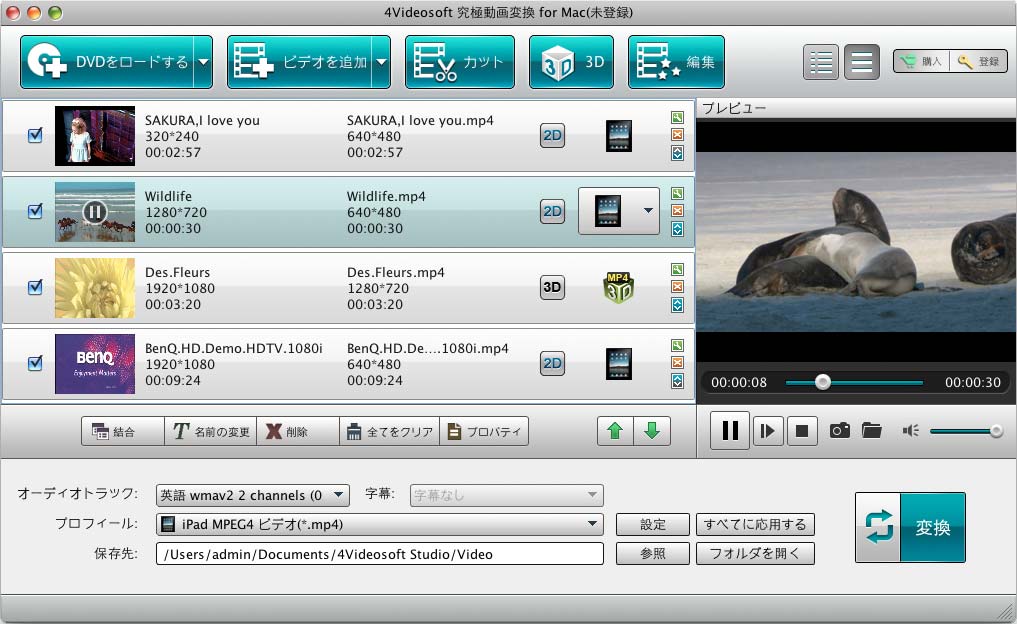Click the すべてに応用する button
The image size is (1017, 624).
[756, 524]
